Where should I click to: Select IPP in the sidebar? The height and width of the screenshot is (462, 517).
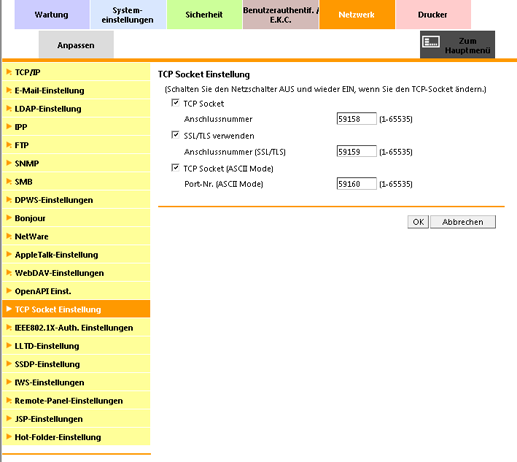pyautogui.click(x=76, y=127)
